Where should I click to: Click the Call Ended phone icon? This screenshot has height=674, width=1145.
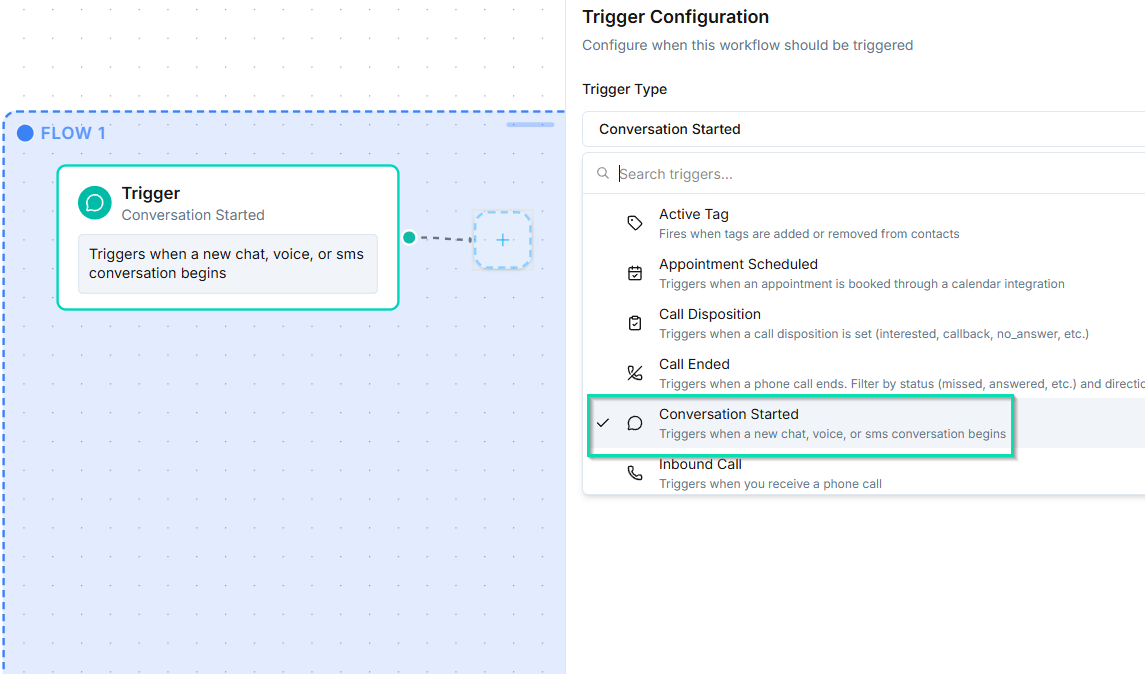[635, 373]
